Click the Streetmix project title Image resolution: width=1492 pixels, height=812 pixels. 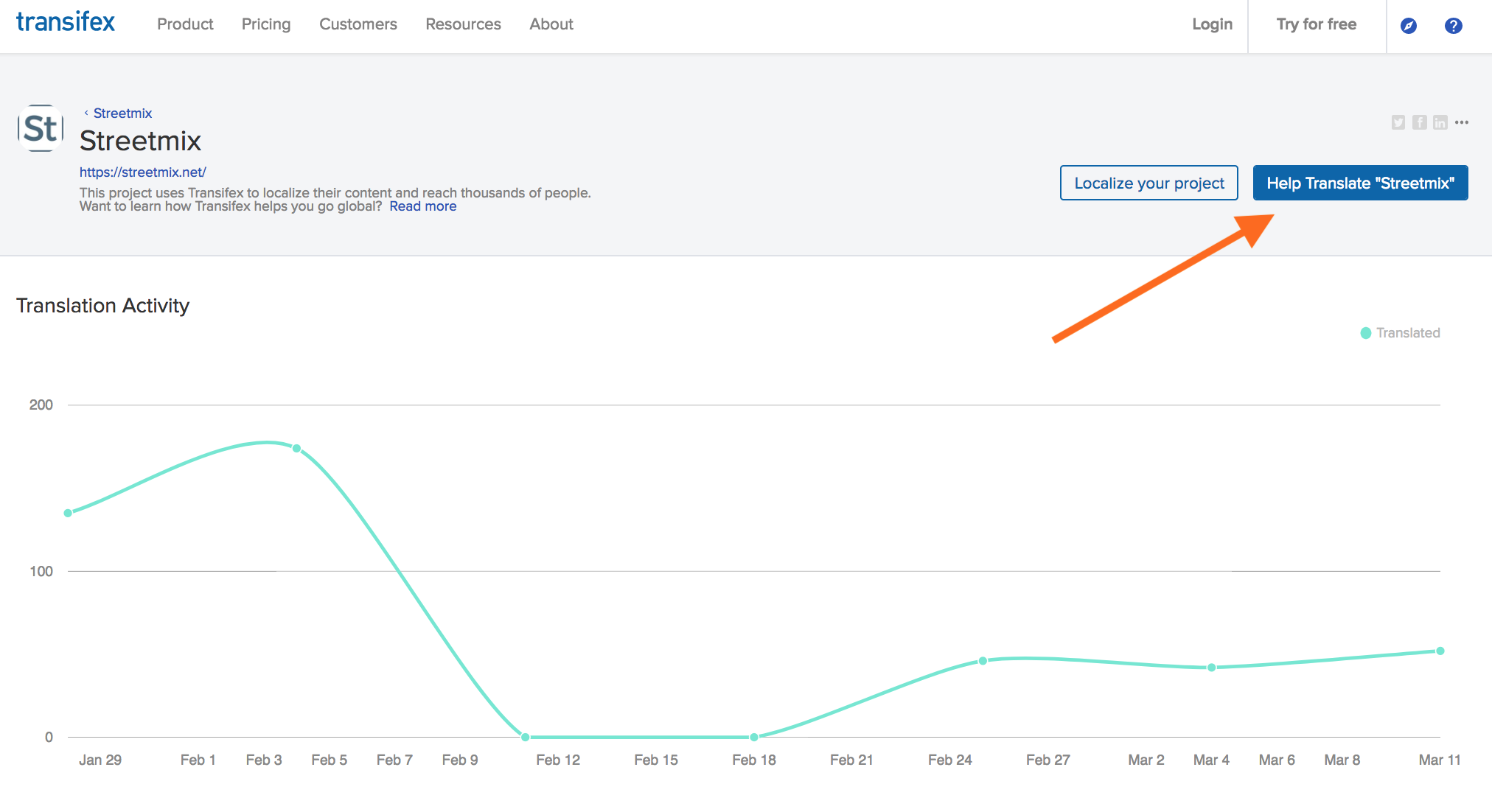141,141
